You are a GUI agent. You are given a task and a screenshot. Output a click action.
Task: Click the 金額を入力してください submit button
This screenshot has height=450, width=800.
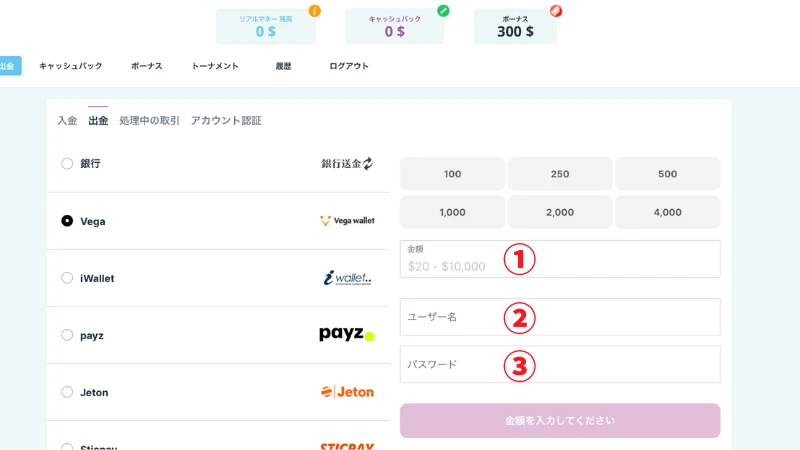(x=560, y=420)
